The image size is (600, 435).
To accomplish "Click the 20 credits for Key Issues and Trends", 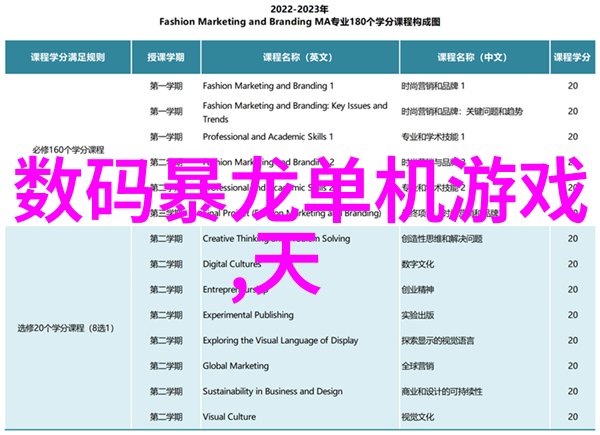I will click(x=573, y=111).
